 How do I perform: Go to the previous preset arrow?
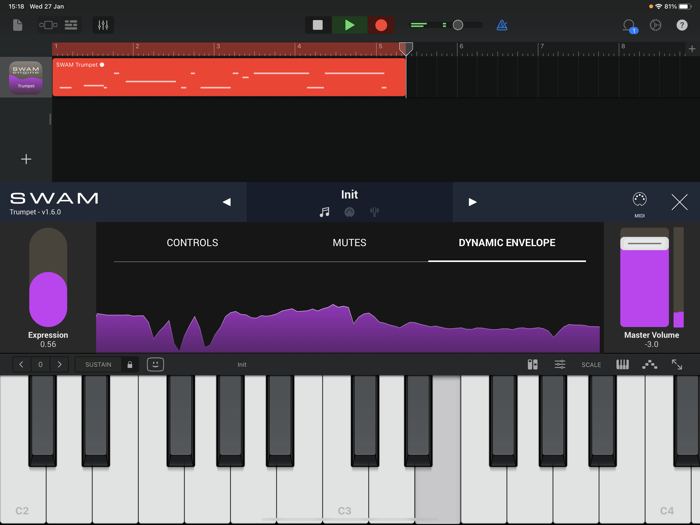click(227, 202)
